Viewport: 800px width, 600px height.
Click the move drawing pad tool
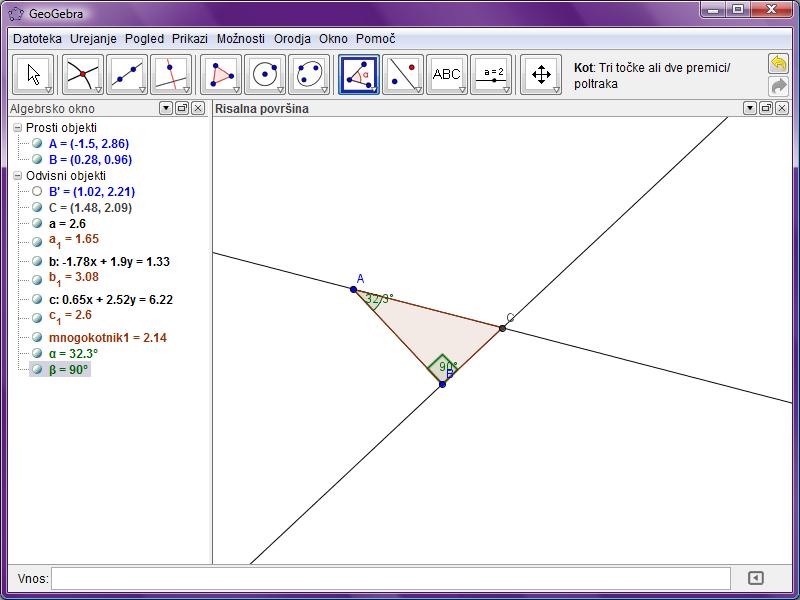541,74
